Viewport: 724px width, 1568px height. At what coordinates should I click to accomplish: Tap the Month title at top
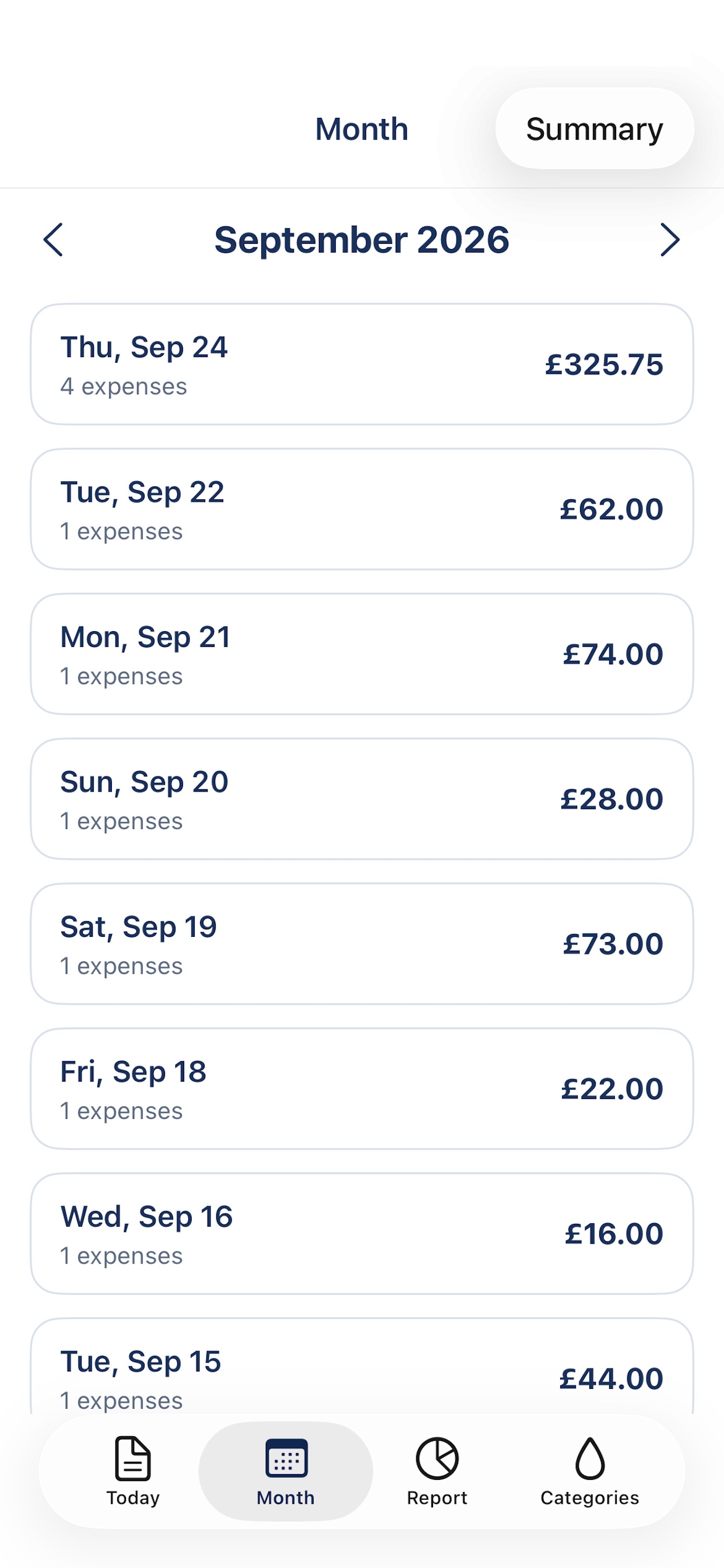pos(361,129)
